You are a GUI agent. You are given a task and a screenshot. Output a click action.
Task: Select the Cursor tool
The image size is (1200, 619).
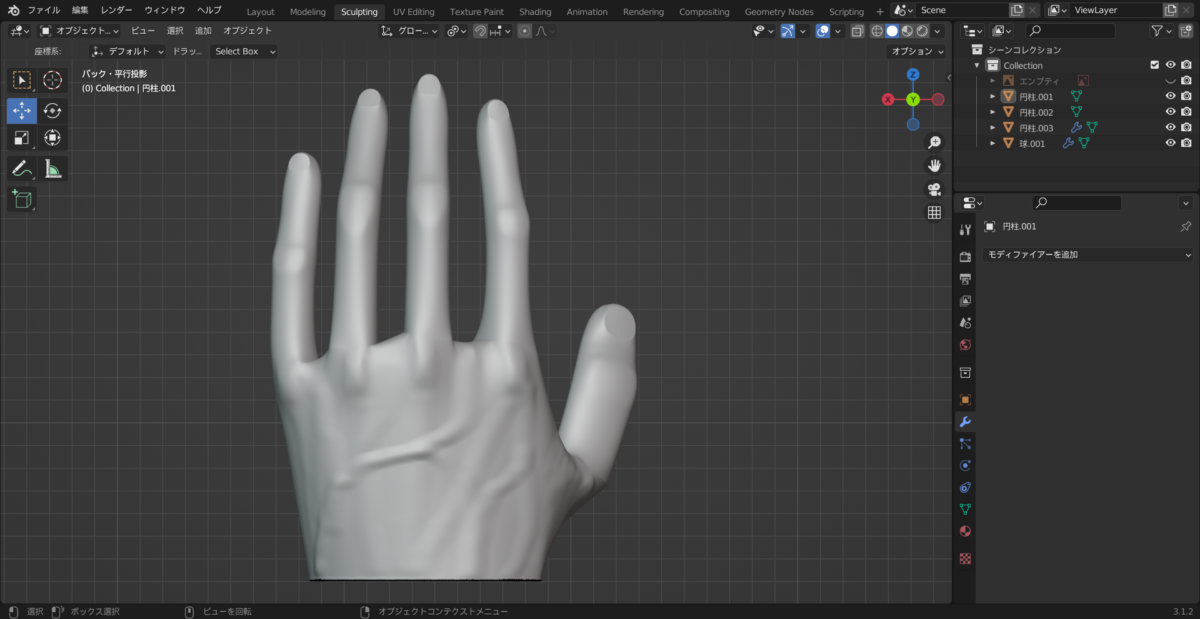53,80
